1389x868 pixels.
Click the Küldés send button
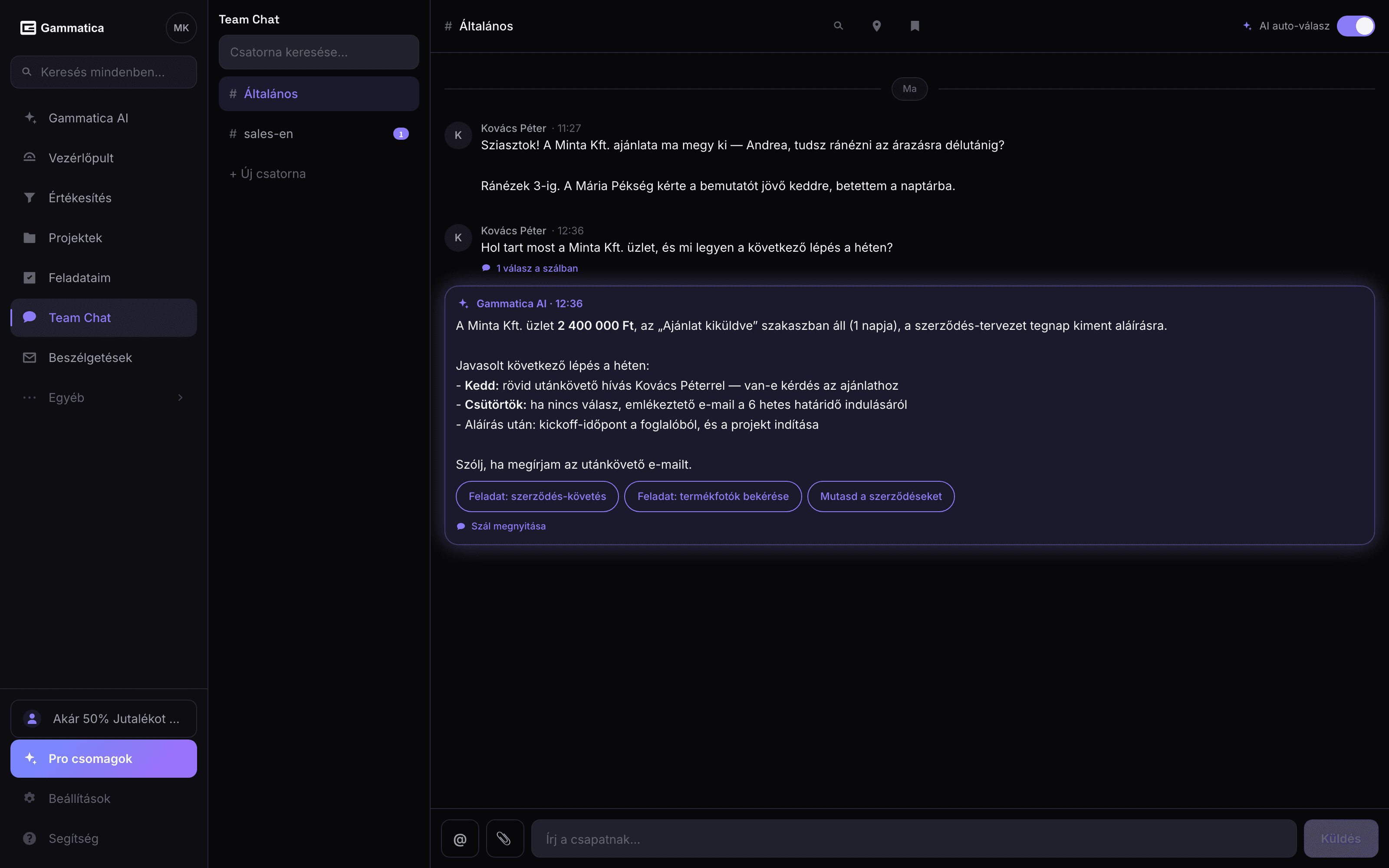(x=1341, y=839)
